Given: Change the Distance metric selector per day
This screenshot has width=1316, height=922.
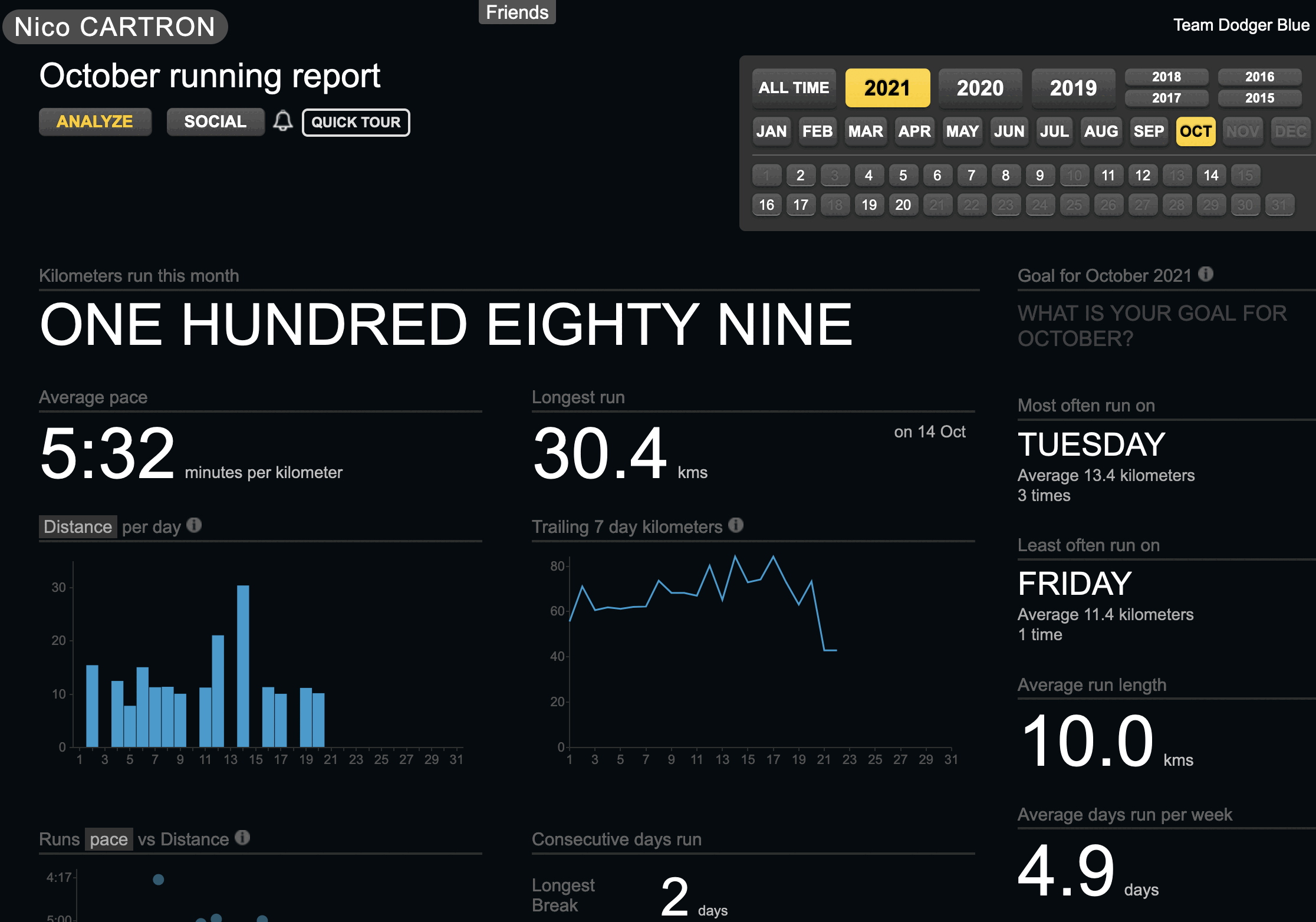Looking at the screenshot, I should (x=78, y=526).
